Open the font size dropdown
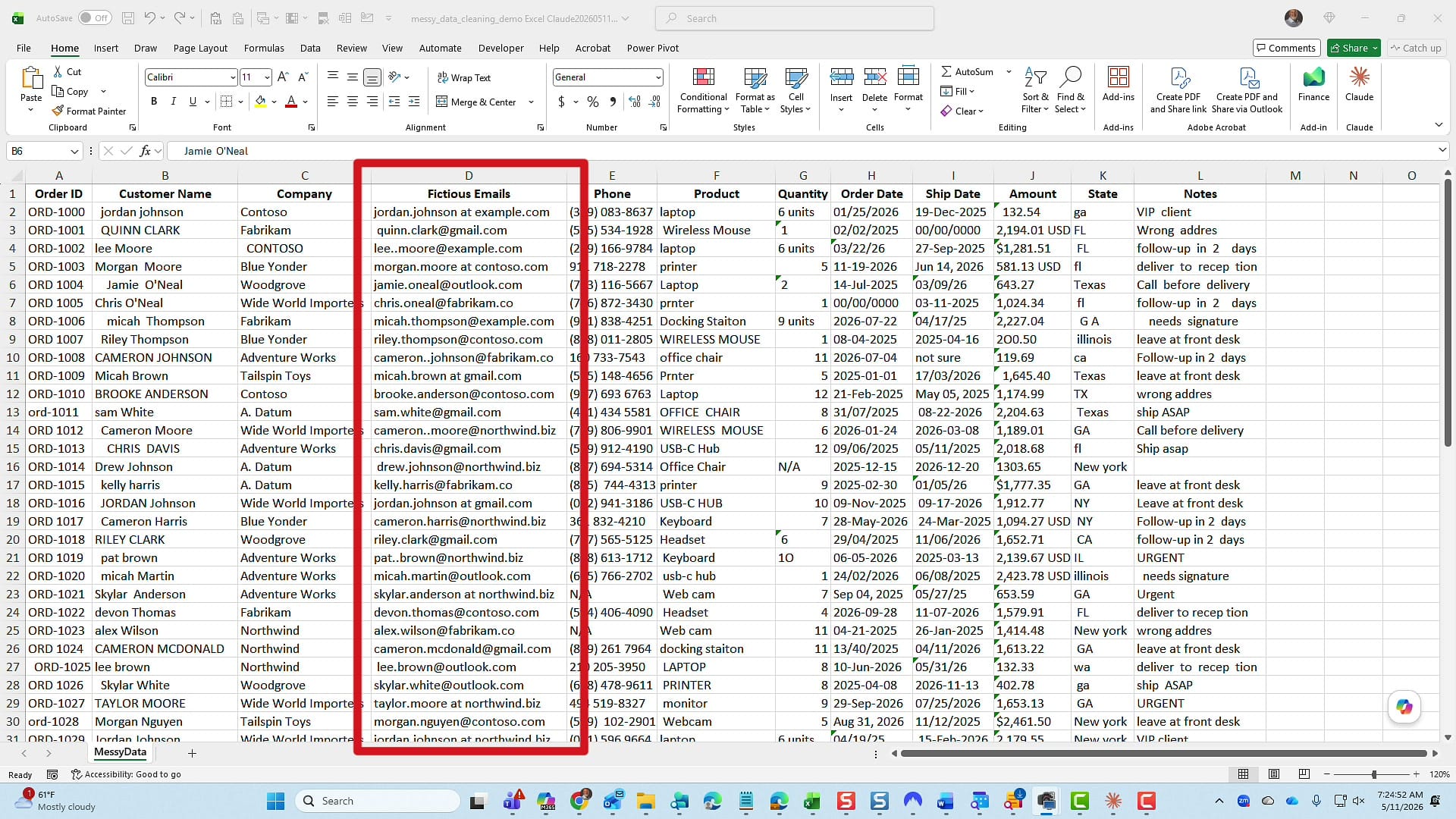The image size is (1456, 819). (267, 77)
